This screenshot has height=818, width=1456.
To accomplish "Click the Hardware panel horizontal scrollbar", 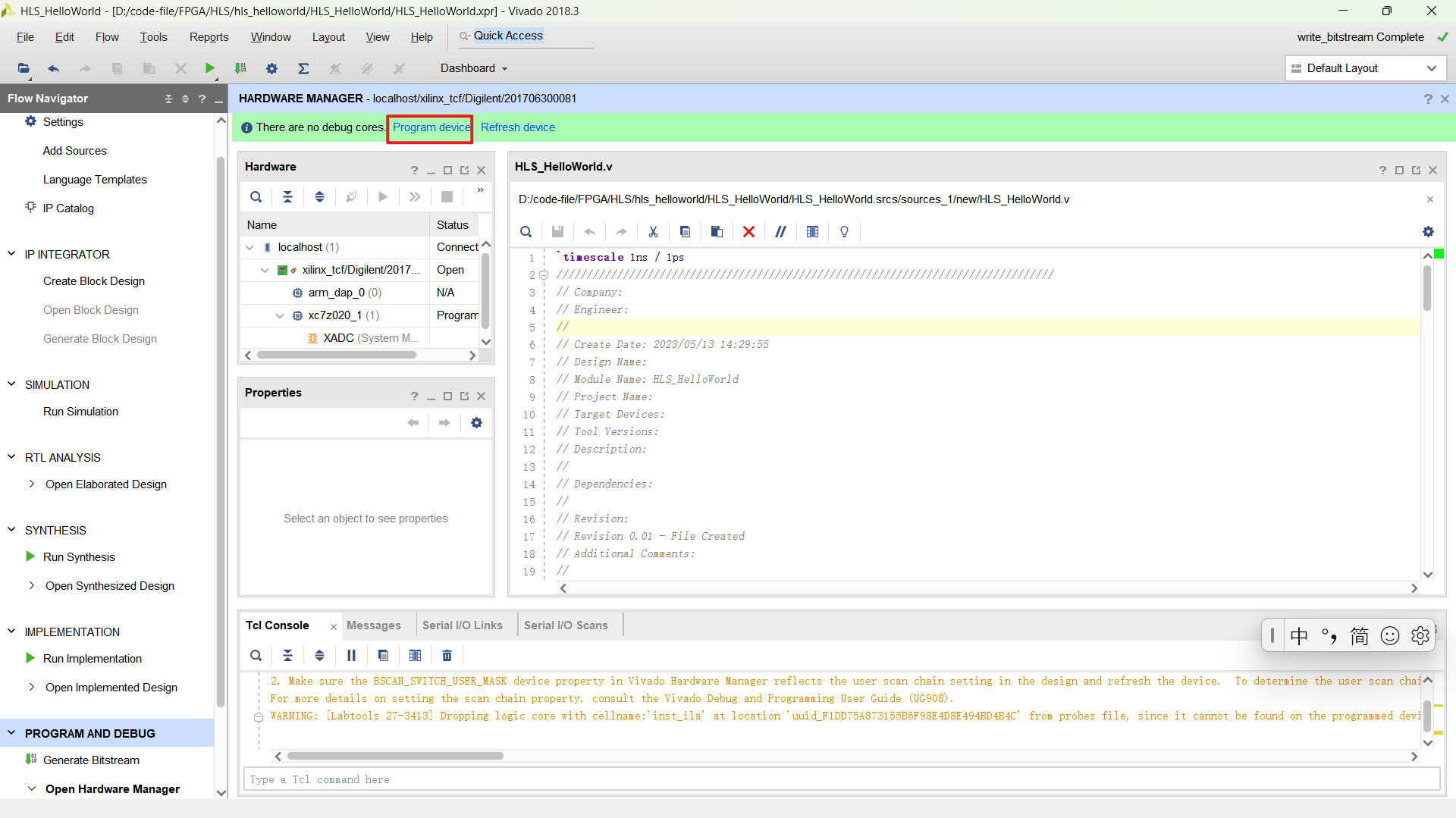I will coord(337,355).
